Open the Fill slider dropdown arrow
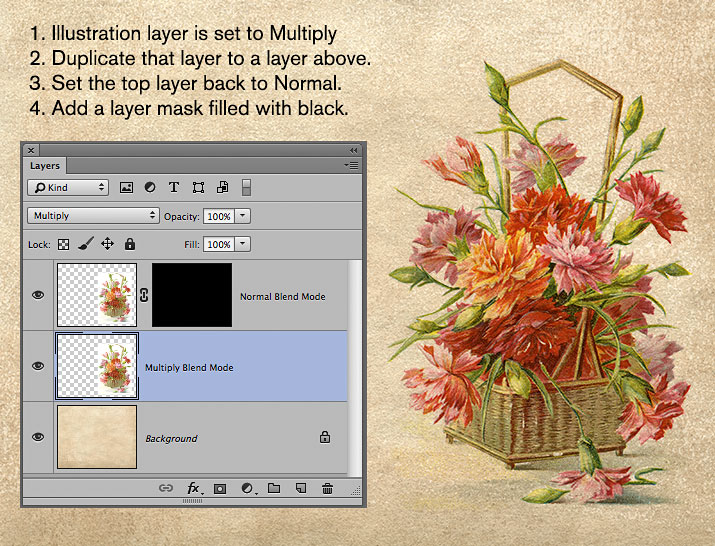The height and width of the screenshot is (546, 715). [243, 244]
